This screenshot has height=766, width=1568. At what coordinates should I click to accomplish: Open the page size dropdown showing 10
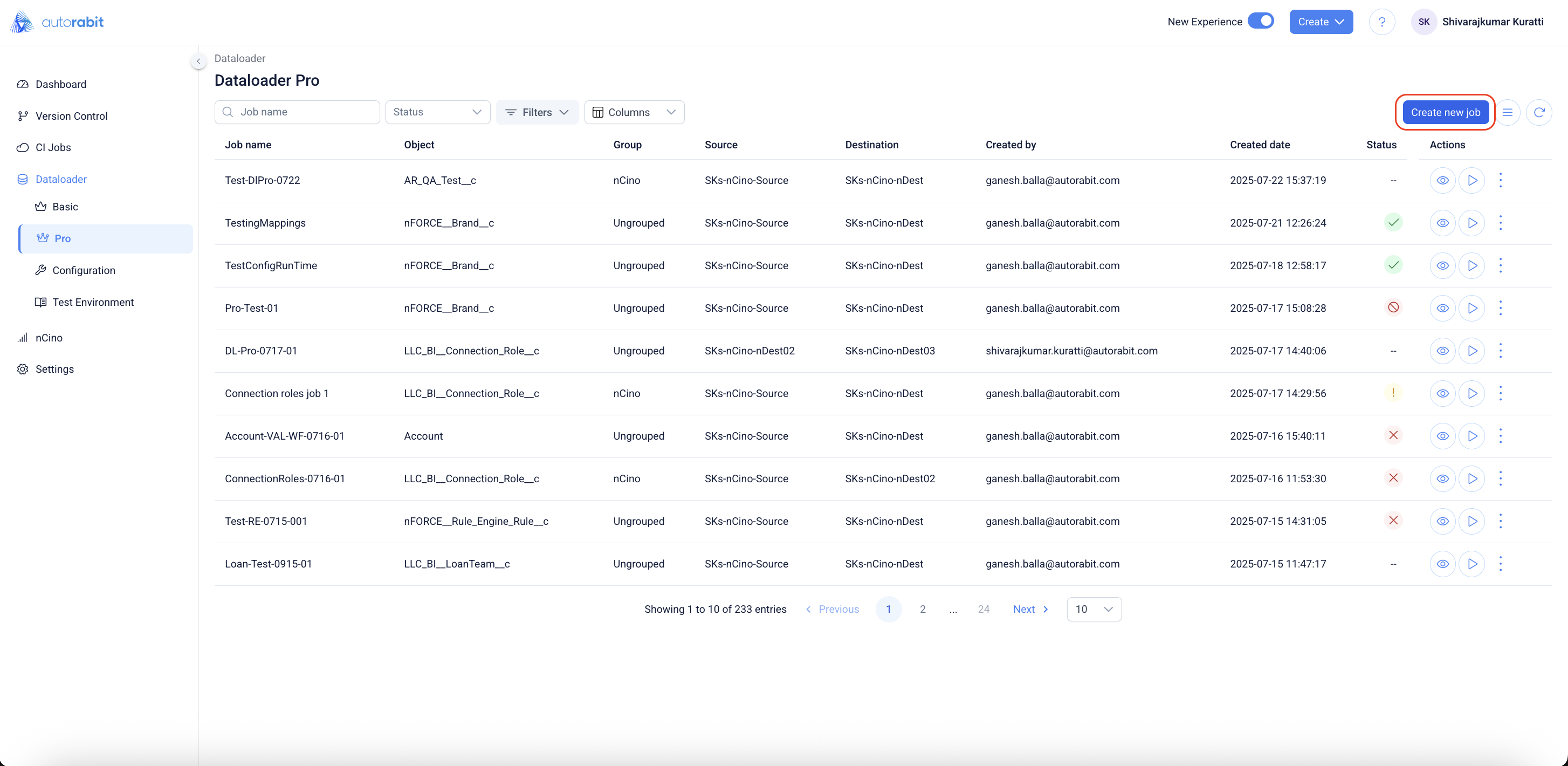(x=1094, y=609)
